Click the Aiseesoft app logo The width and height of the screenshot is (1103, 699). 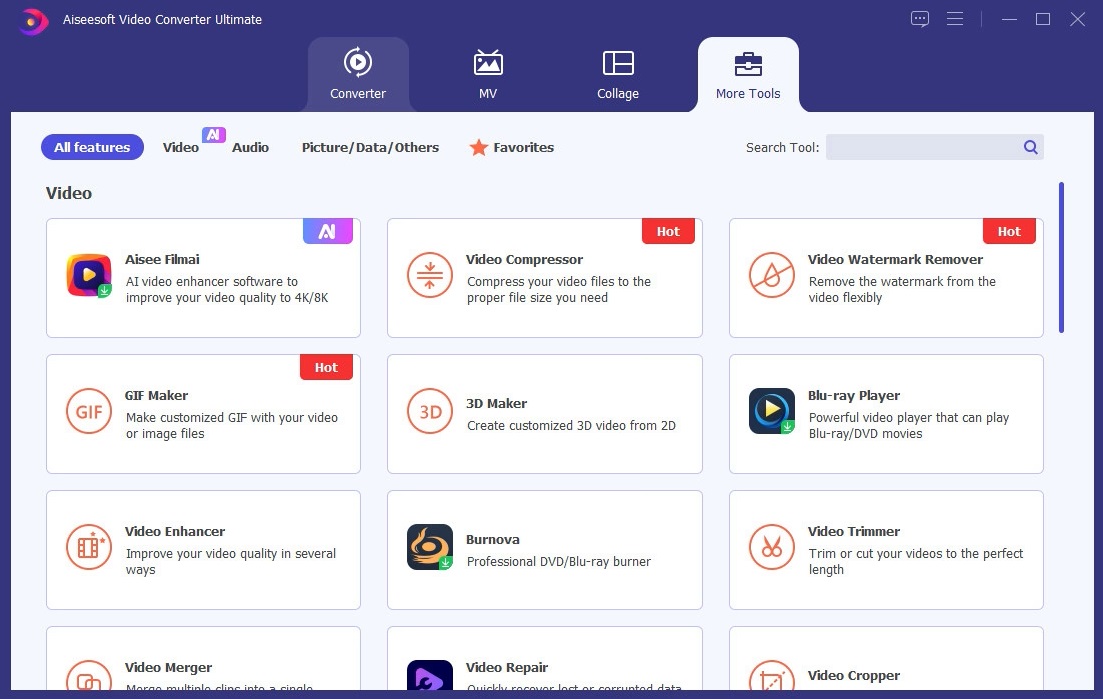tap(32, 21)
